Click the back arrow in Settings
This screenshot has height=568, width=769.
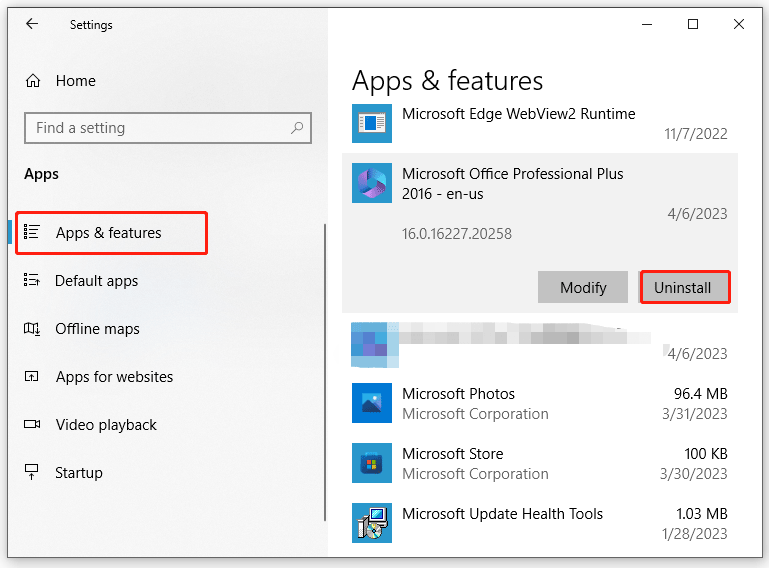click(32, 24)
